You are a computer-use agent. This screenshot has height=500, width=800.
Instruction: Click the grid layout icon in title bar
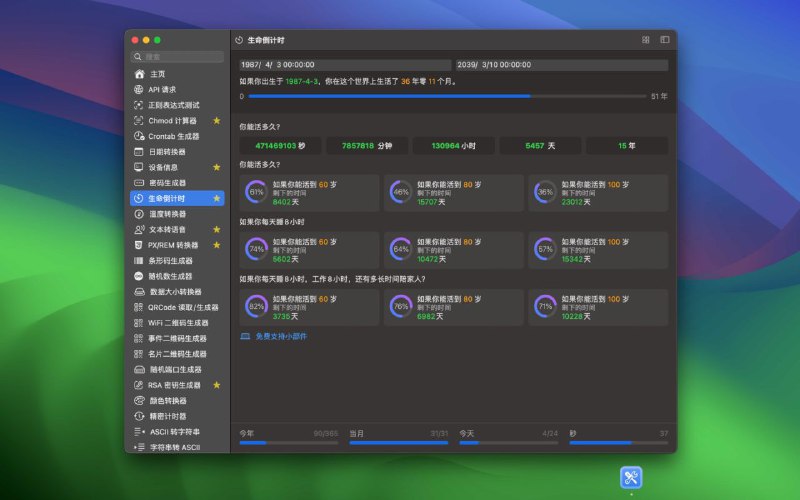[x=645, y=40]
